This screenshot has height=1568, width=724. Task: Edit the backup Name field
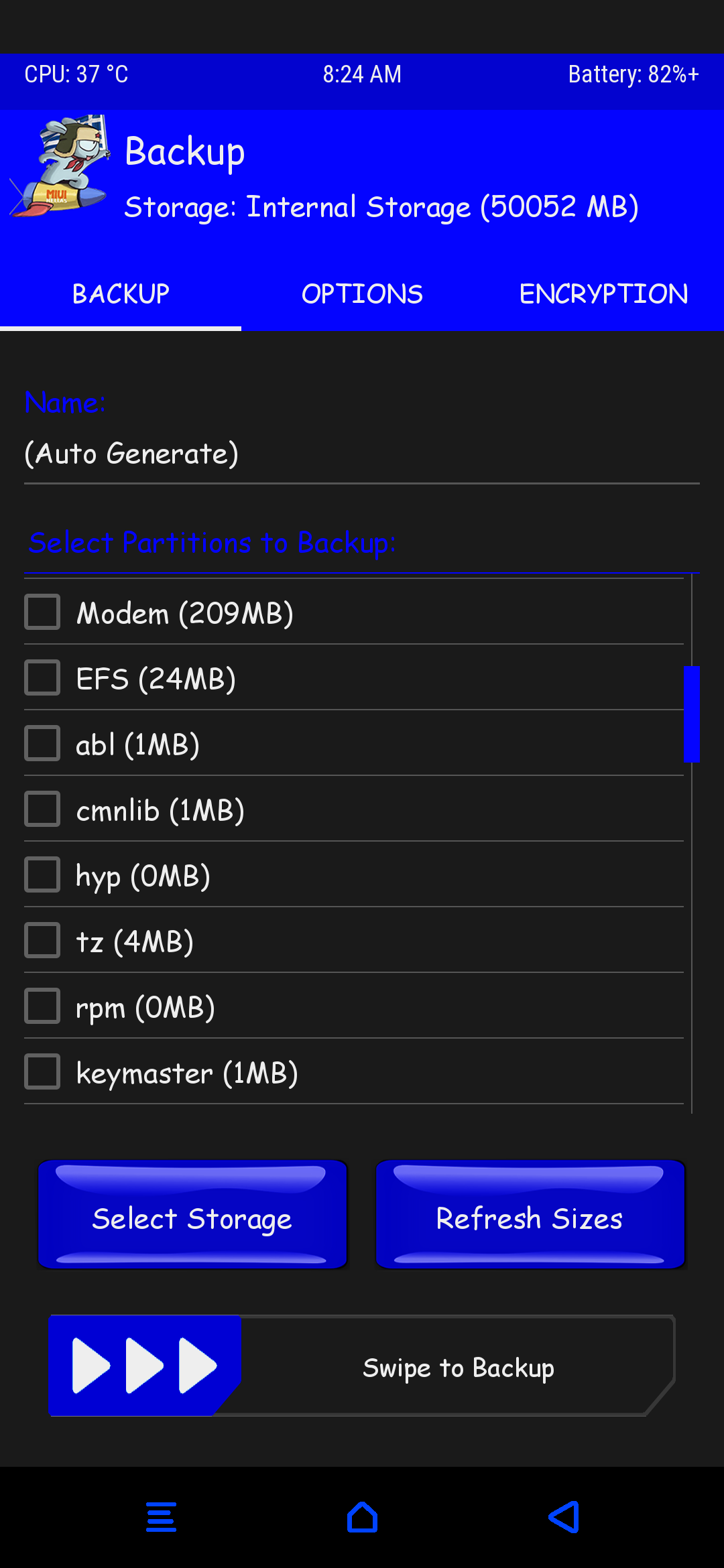(x=362, y=454)
